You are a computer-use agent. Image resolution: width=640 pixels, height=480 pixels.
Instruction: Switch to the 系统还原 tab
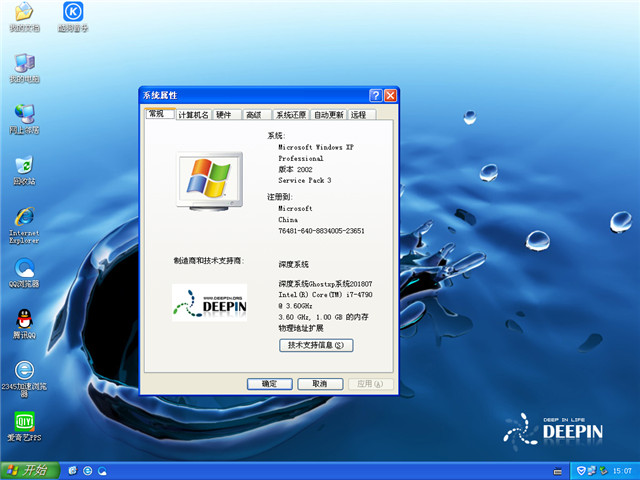(291, 115)
